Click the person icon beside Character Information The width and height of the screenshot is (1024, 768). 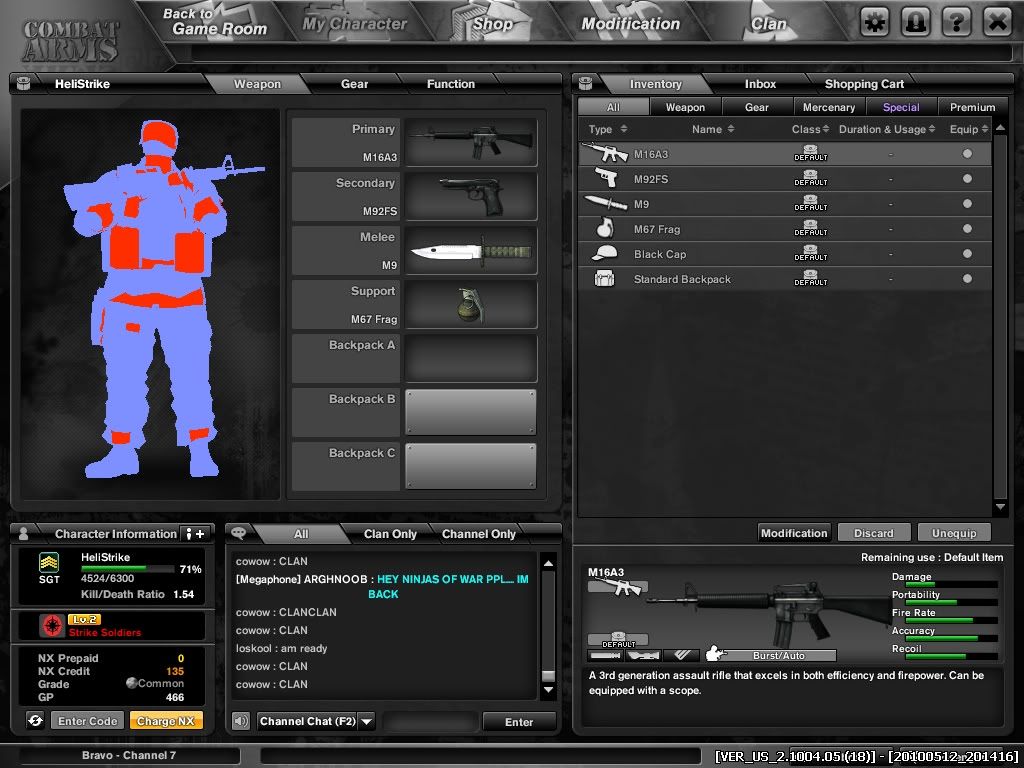pyautogui.click(x=24, y=534)
